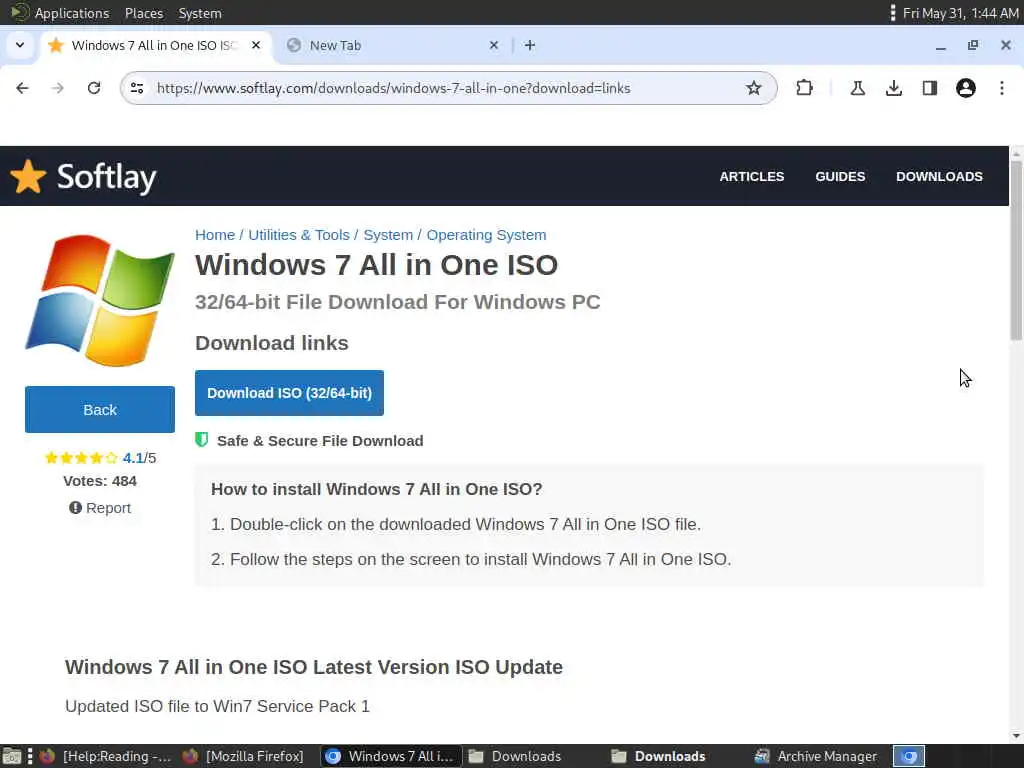
Task: Follow the System breadcrumb link
Action: [x=388, y=235]
